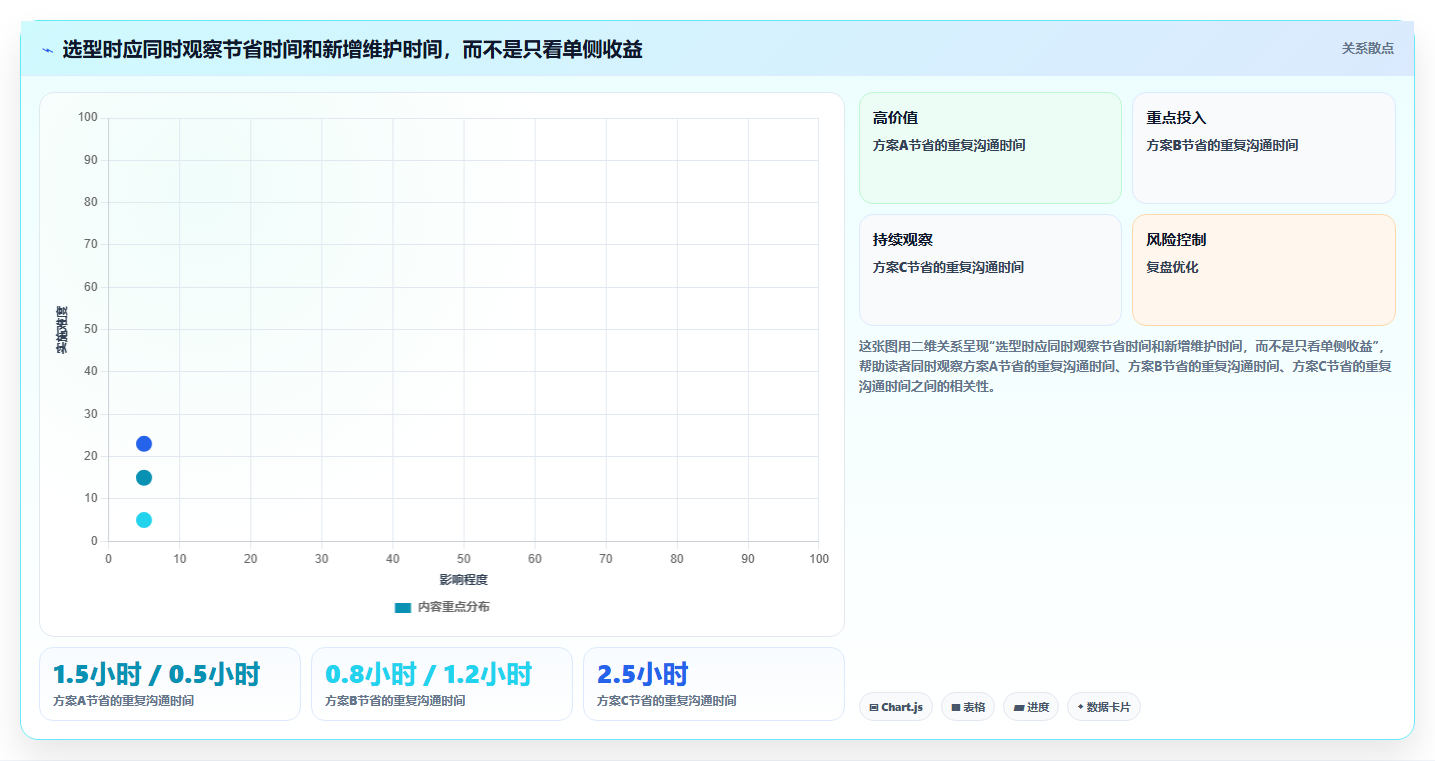Click the lightning icon beside the title

pos(47,50)
